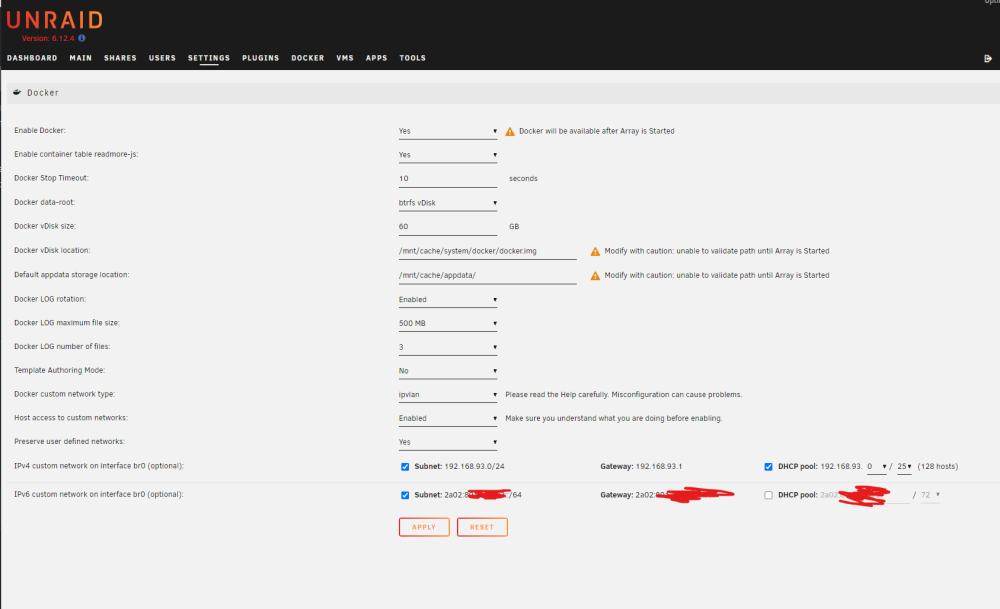Click the Docker Stop Timeout field

coord(448,179)
